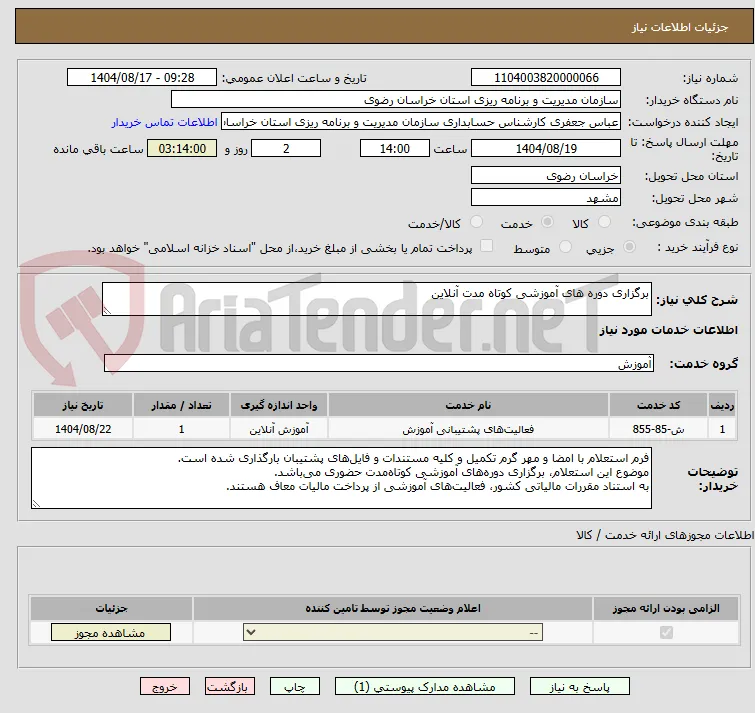
Task: Click the تعداد / مقدار column header
Action: pos(182,405)
